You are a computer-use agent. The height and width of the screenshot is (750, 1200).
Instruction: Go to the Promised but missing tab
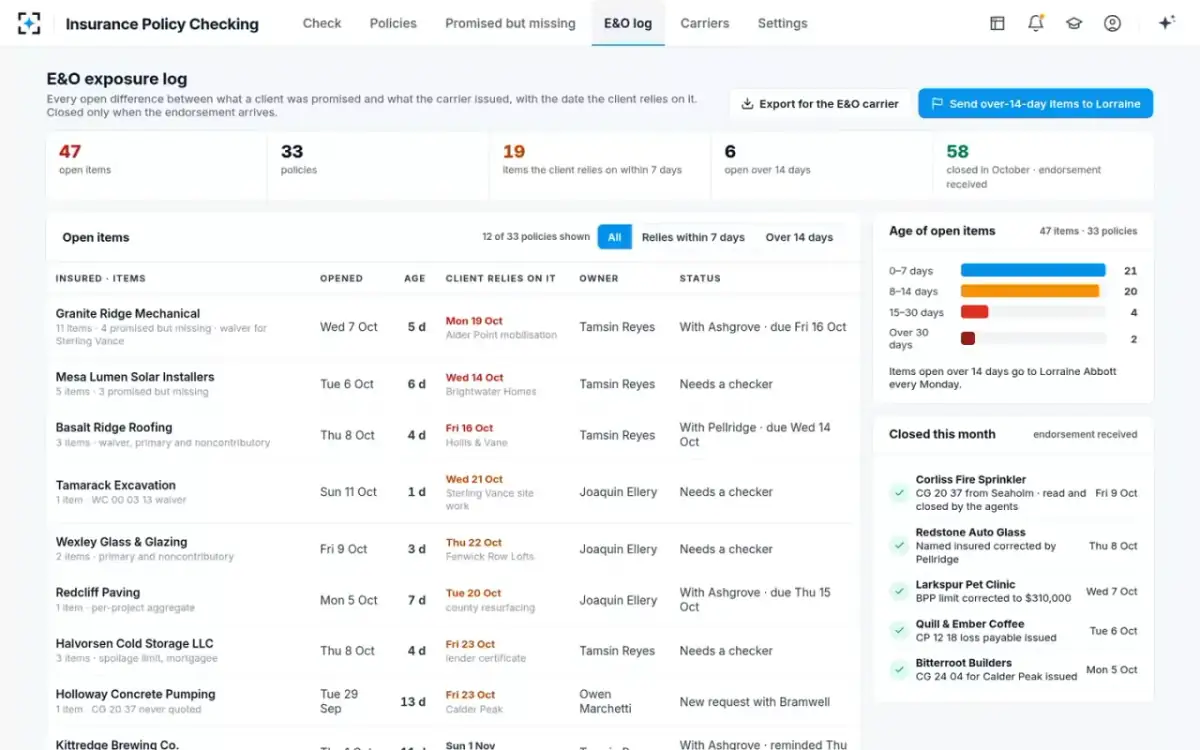(x=510, y=23)
